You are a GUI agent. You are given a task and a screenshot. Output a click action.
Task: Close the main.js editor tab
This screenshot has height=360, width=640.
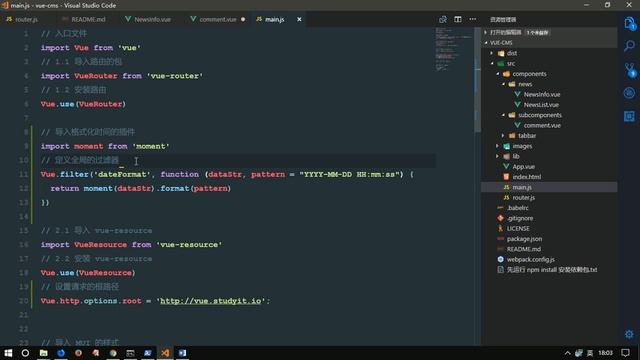299,19
